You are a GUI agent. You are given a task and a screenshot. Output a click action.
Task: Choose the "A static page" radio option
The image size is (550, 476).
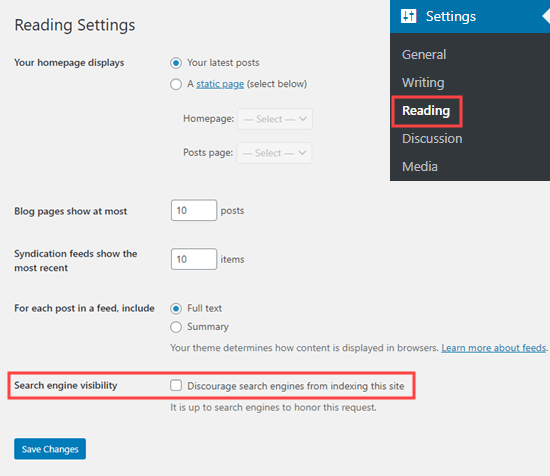click(x=176, y=84)
